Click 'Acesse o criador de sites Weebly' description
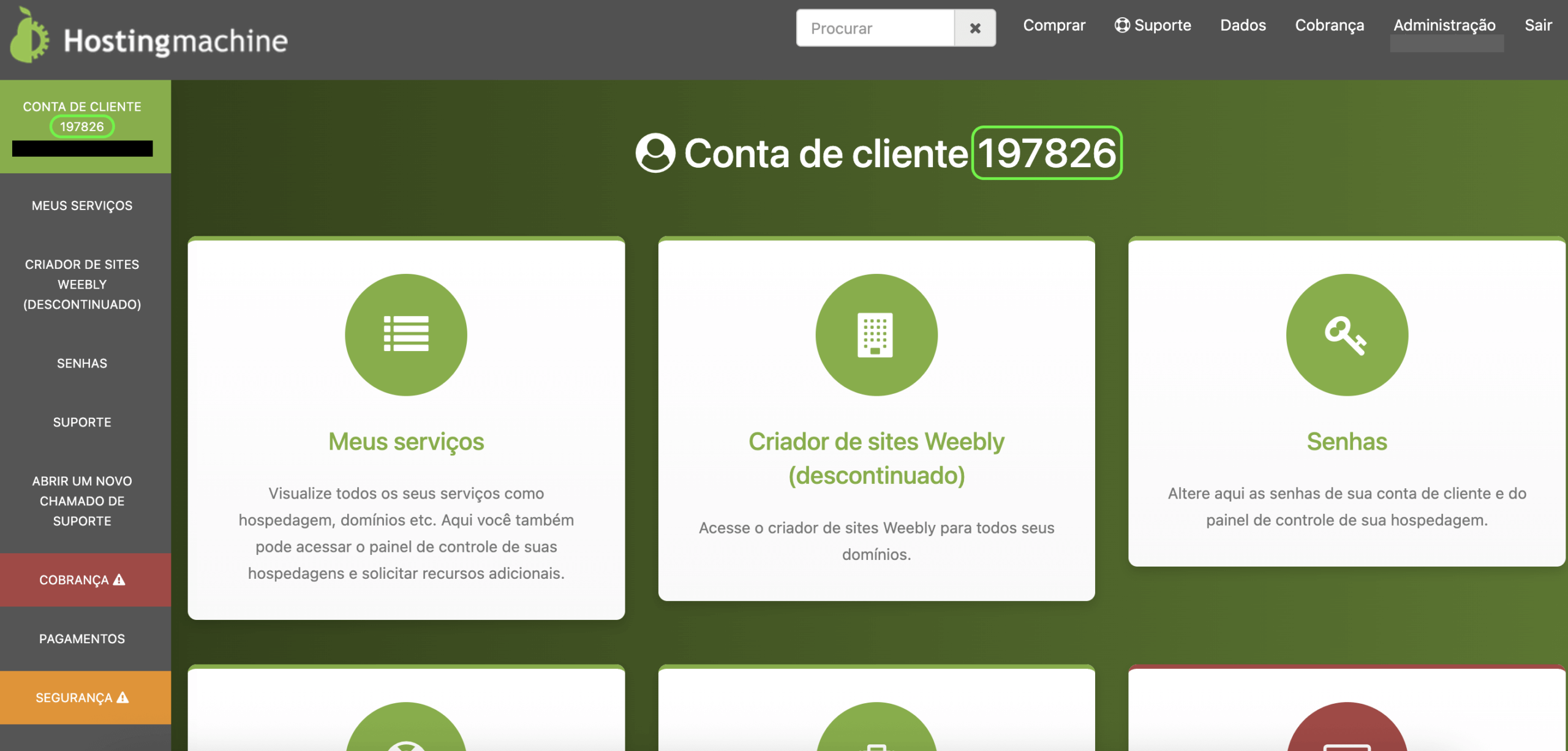 tap(876, 541)
